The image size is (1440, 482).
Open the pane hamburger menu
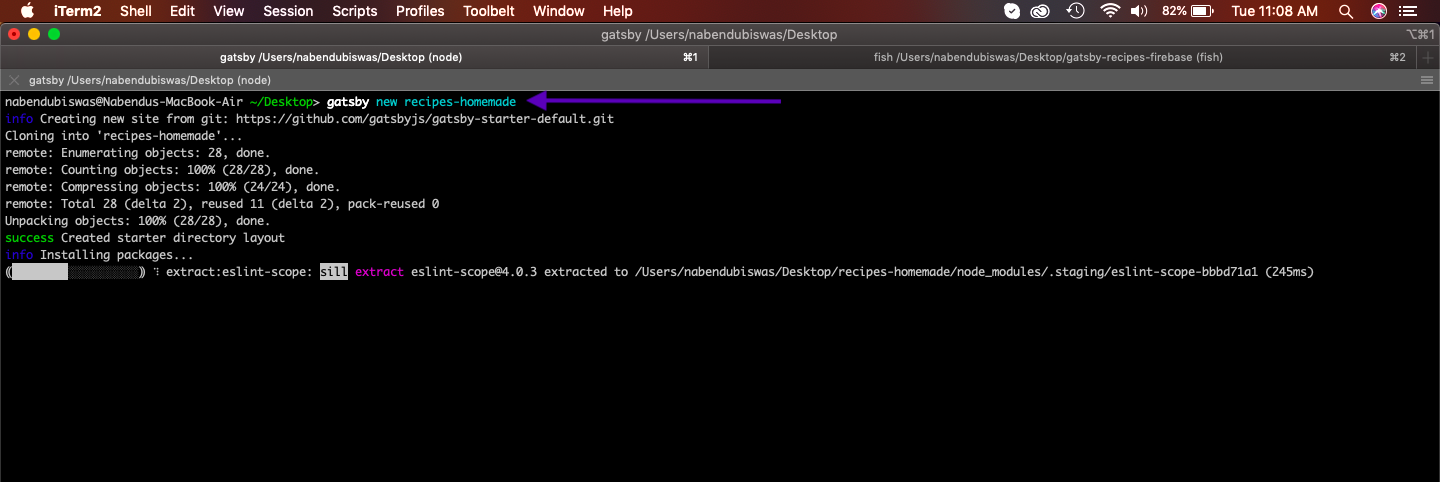tap(1427, 80)
